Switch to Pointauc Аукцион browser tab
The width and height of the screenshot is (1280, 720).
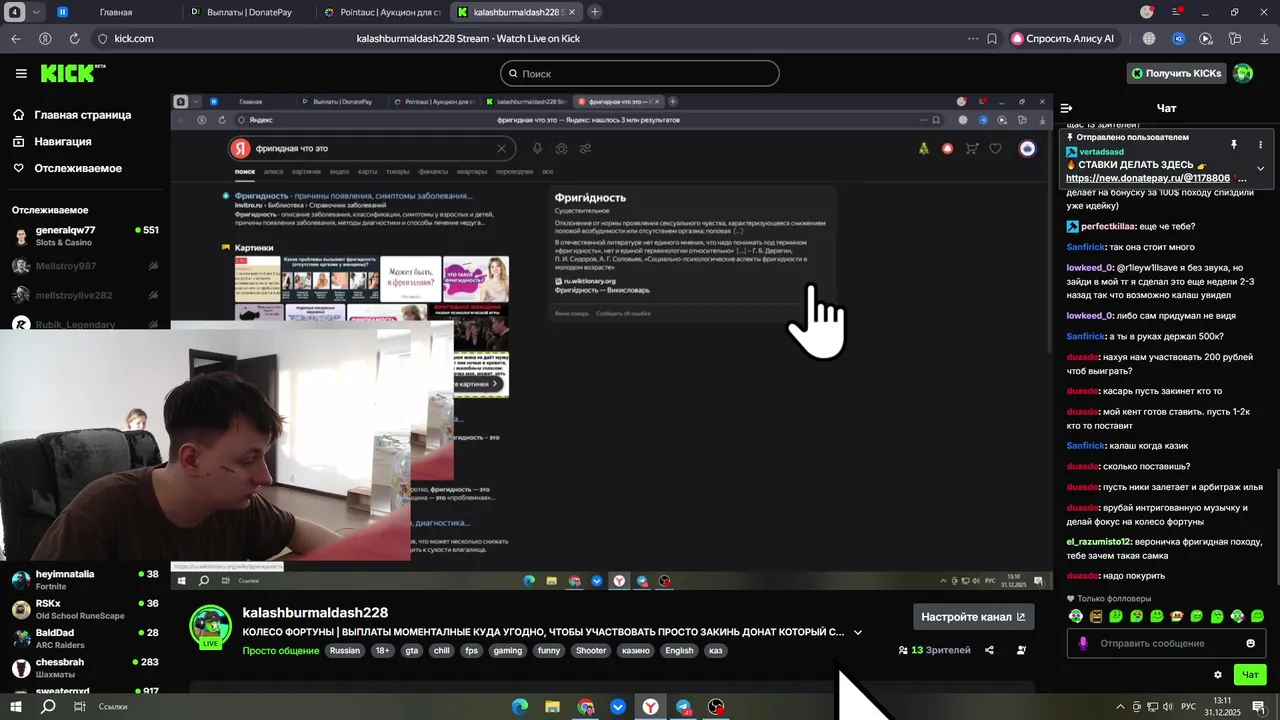coord(383,12)
